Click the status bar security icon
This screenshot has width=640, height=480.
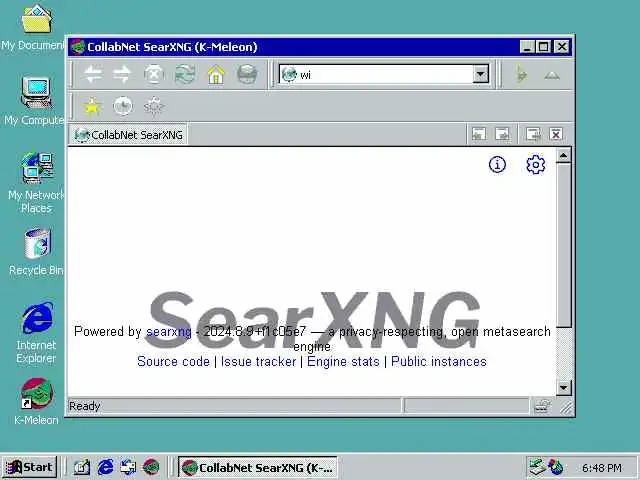pyautogui.click(x=542, y=406)
